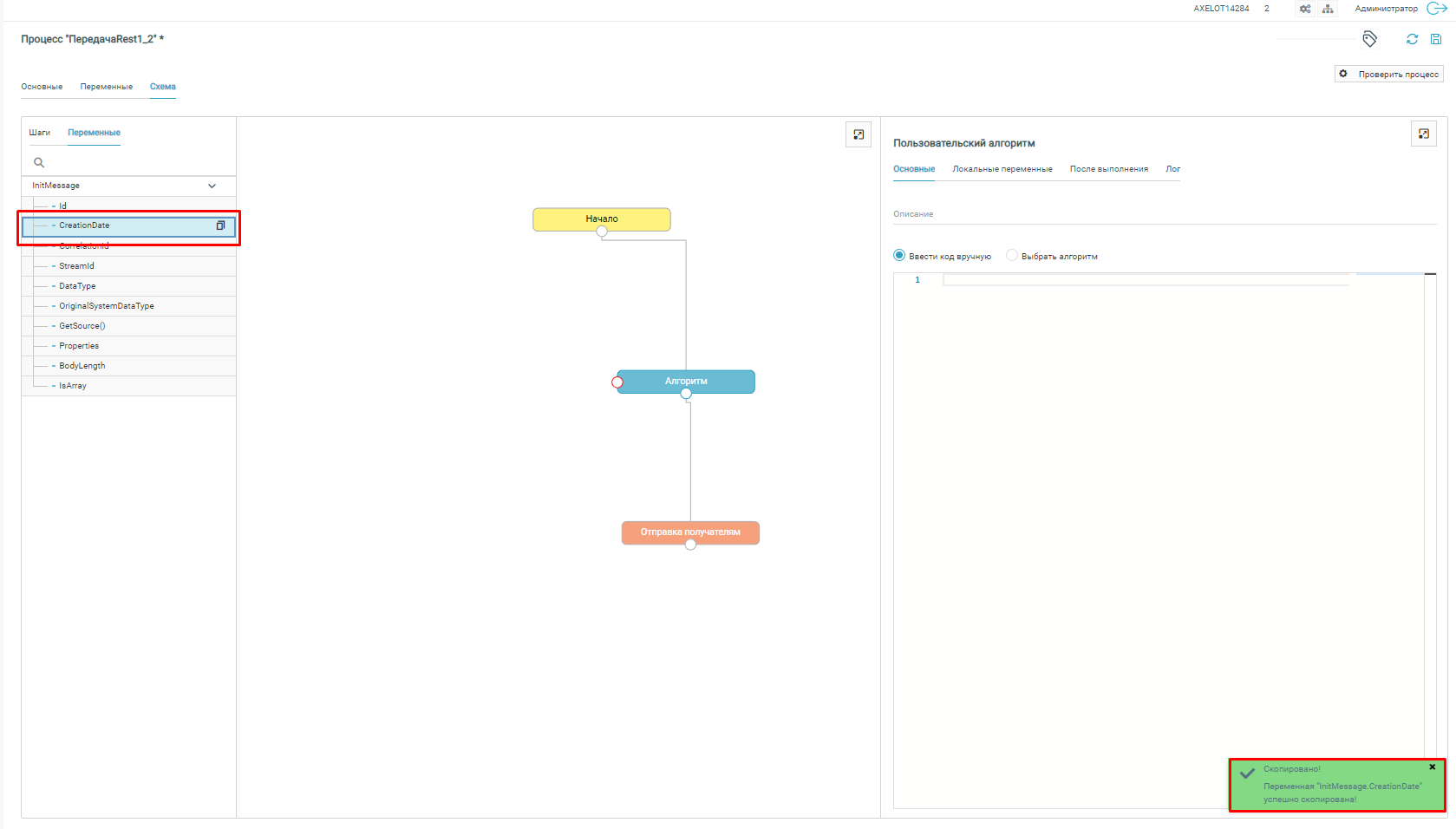The height and width of the screenshot is (829, 1456).
Task: Open the 'Шаги' tab in left panel
Action: [x=40, y=133]
